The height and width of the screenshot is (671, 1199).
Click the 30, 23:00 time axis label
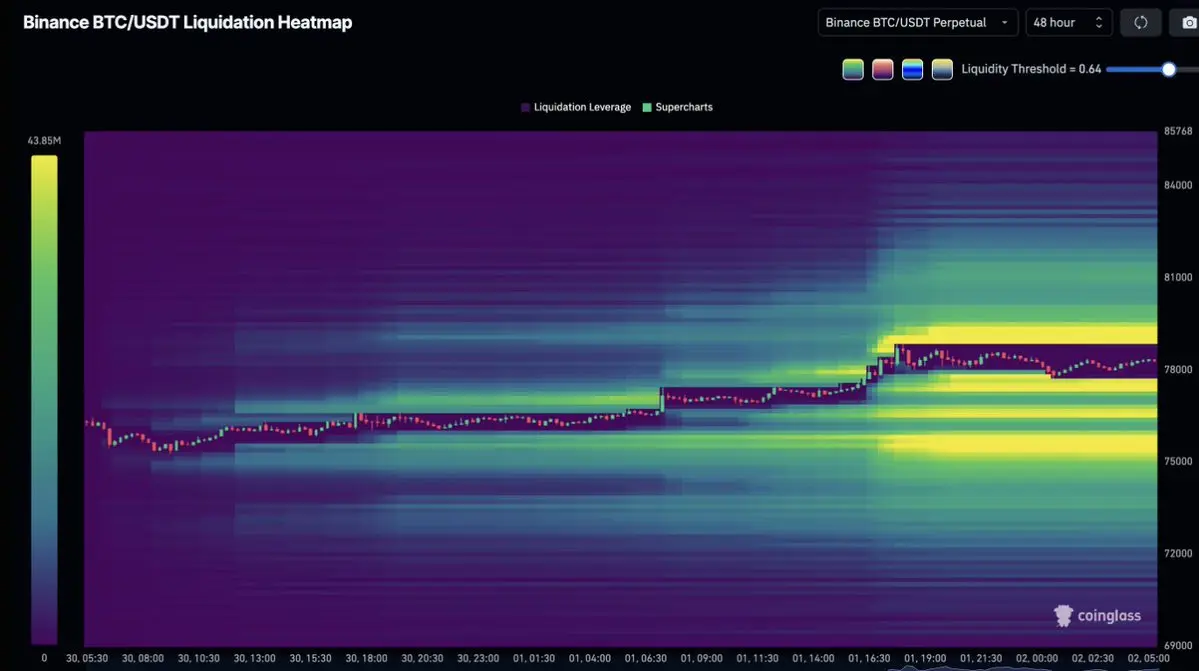tap(477, 658)
